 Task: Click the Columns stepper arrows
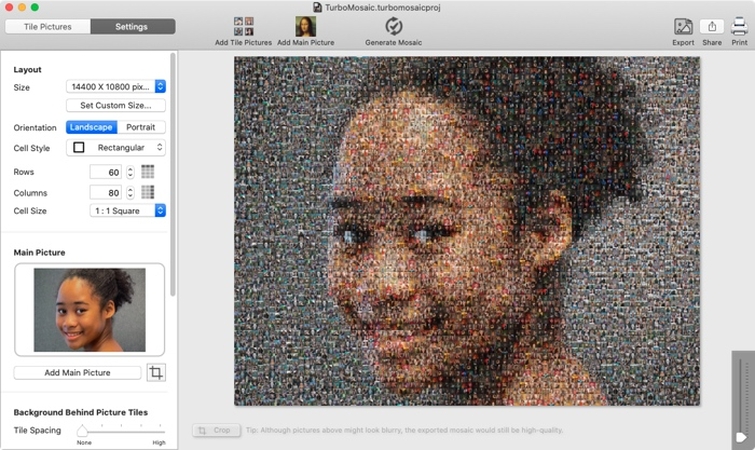[x=130, y=193]
